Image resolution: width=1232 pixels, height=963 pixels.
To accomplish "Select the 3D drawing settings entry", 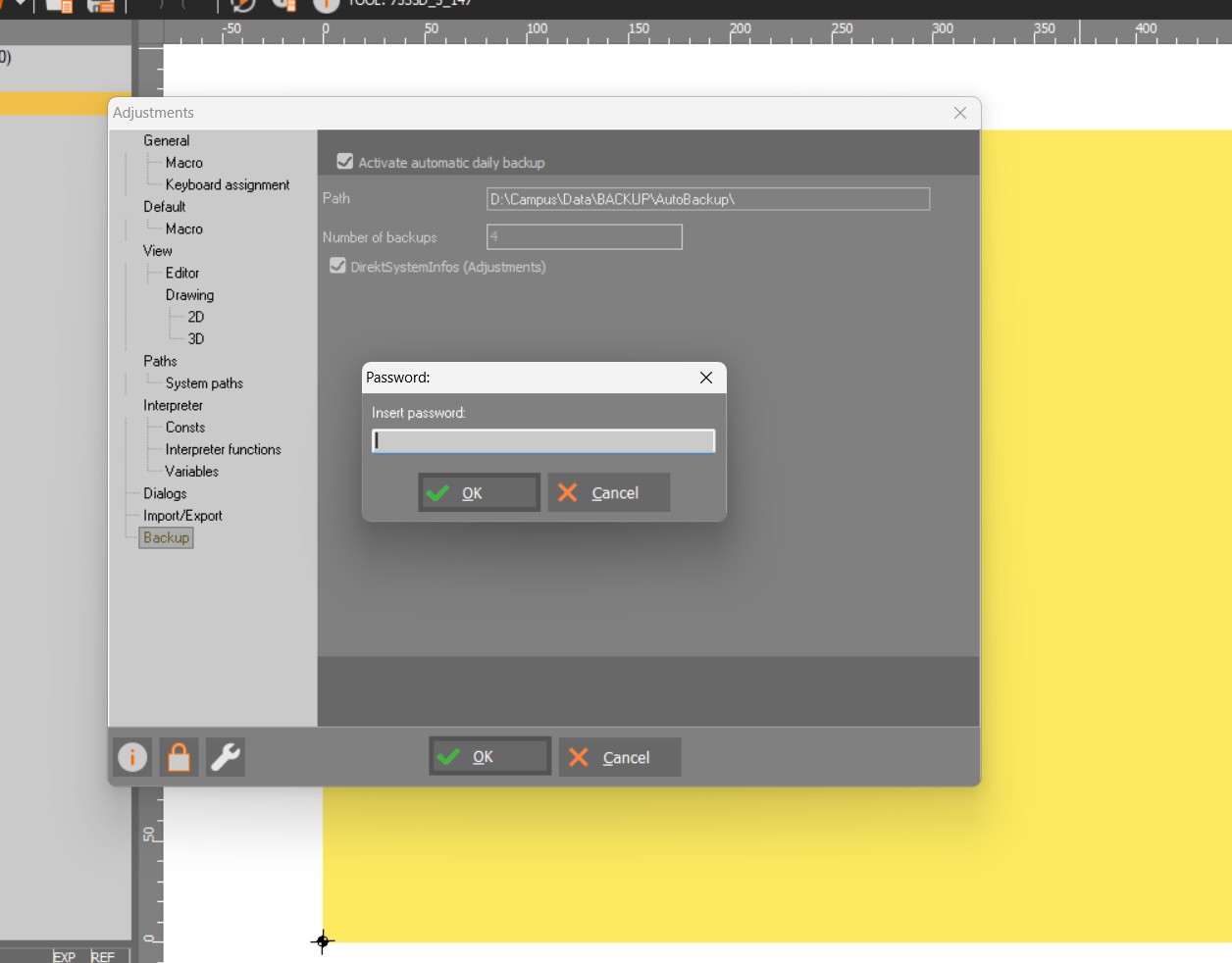I will point(196,338).
